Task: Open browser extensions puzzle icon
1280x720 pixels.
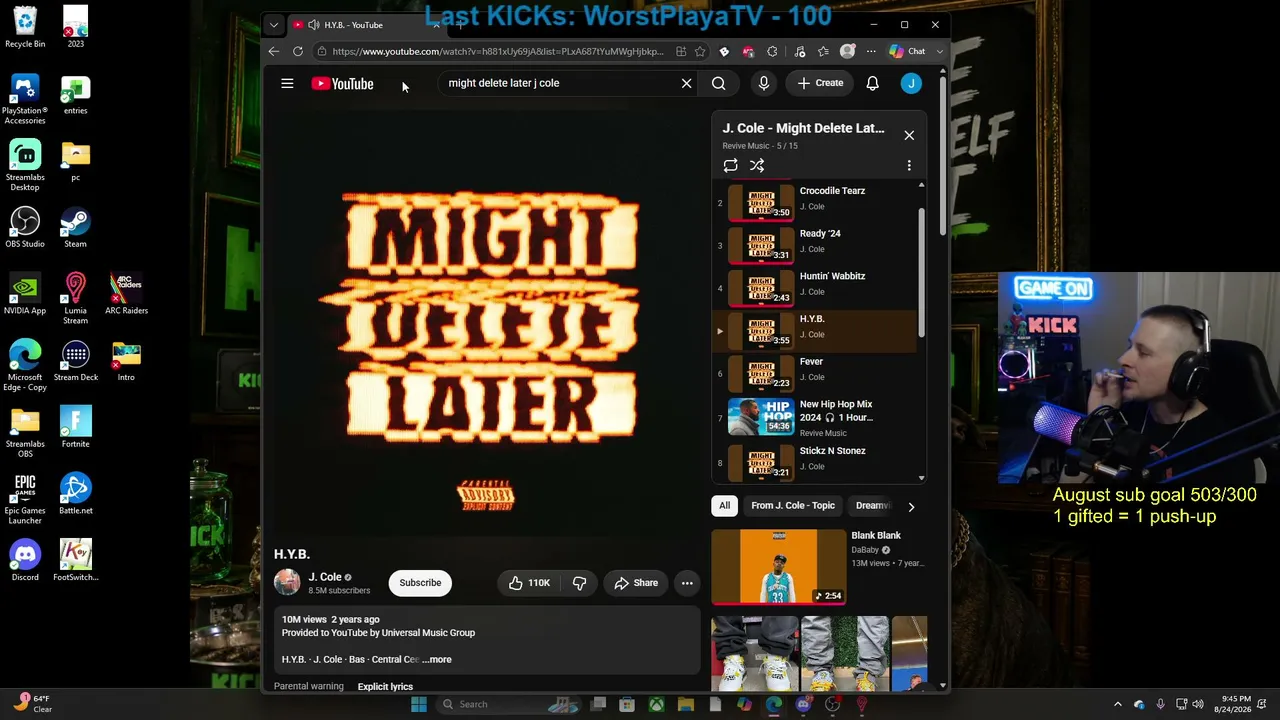Action: pos(772,51)
